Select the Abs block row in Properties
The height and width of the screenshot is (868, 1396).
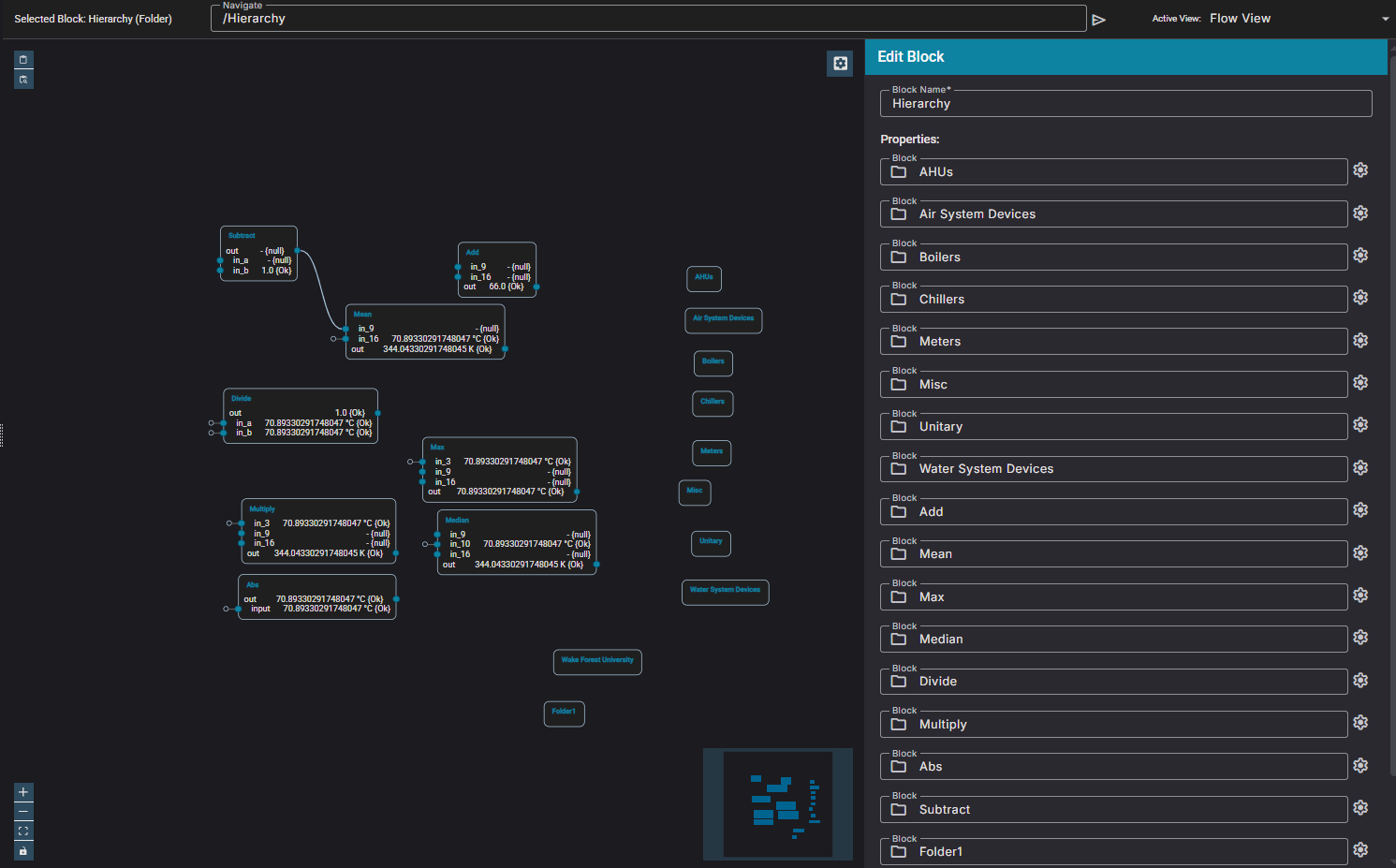click(x=1113, y=767)
